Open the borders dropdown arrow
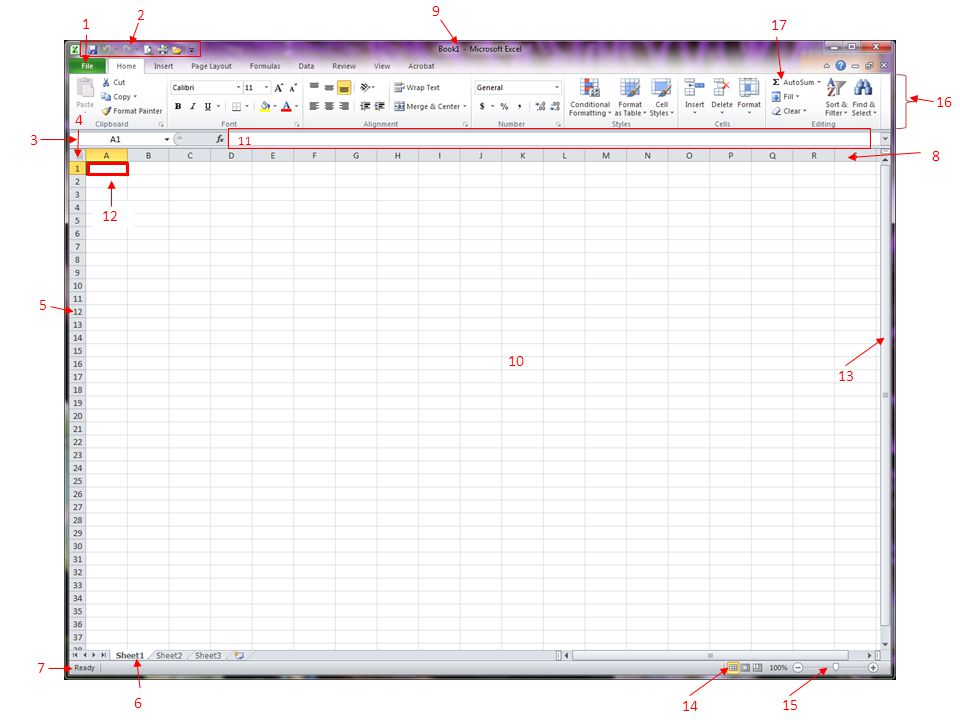 click(x=247, y=107)
